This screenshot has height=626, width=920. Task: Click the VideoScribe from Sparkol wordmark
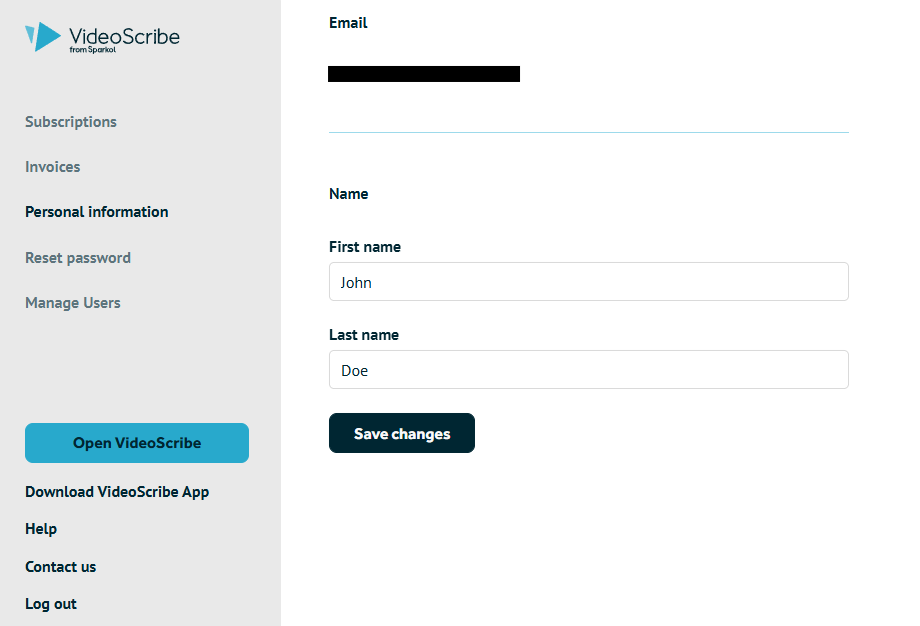pos(124,38)
